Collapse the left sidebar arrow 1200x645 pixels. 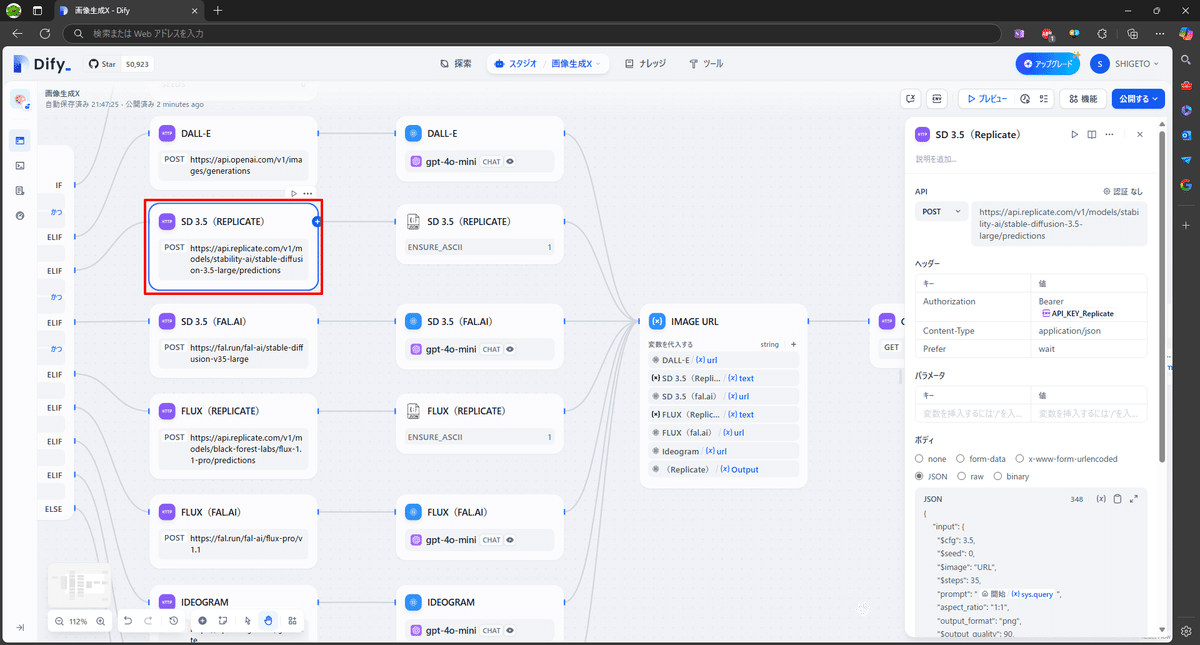click(20, 627)
